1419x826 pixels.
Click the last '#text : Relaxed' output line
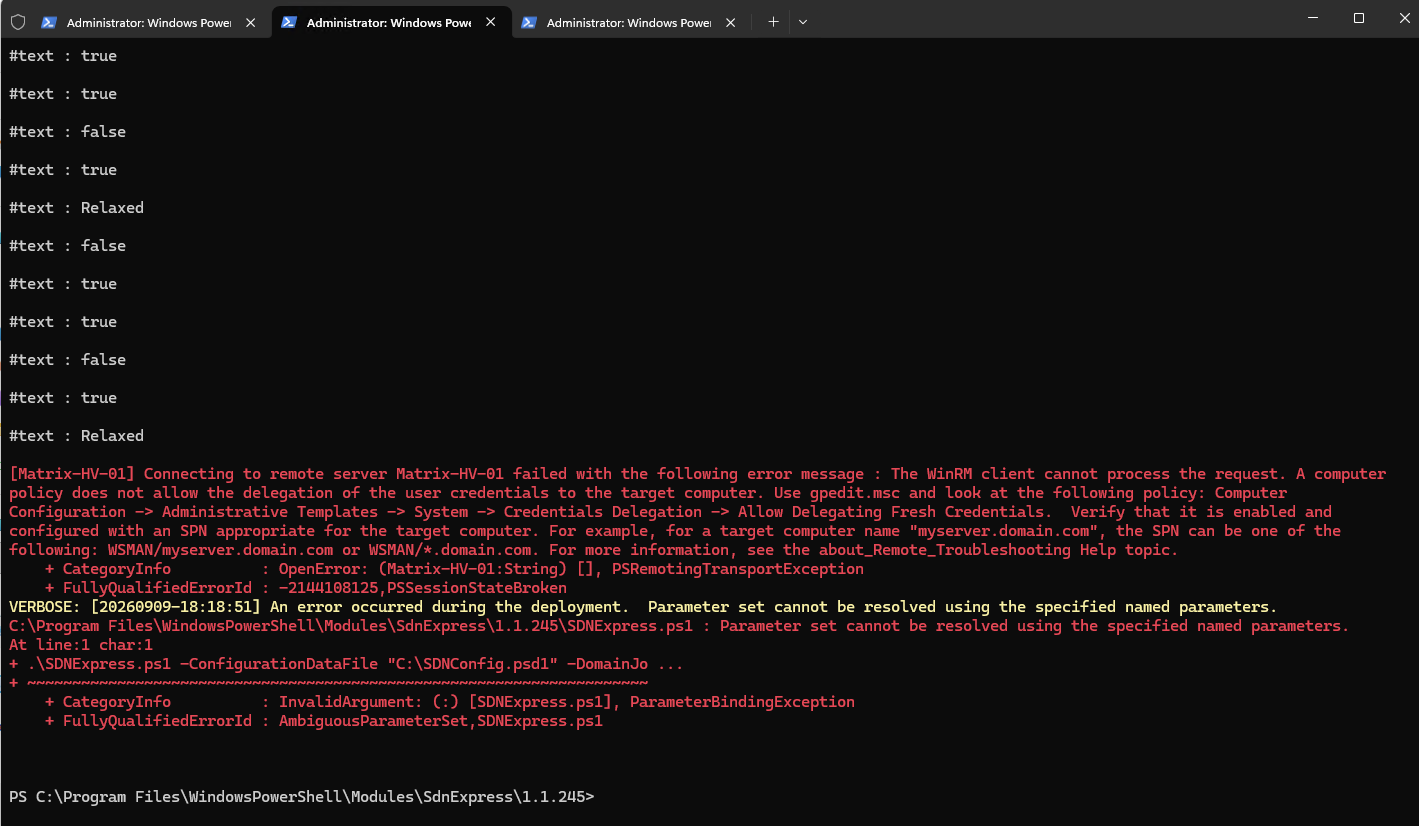pos(76,436)
